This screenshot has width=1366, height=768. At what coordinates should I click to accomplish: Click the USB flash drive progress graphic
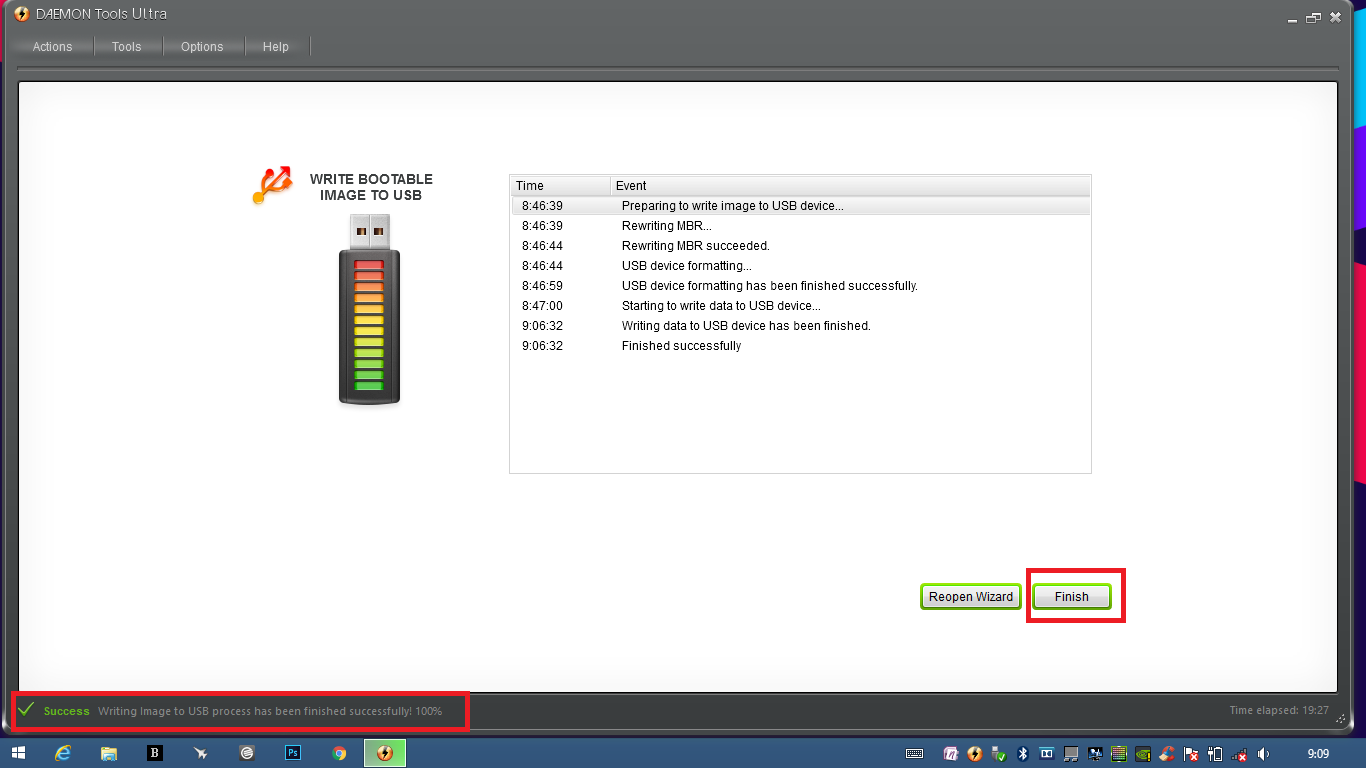369,310
